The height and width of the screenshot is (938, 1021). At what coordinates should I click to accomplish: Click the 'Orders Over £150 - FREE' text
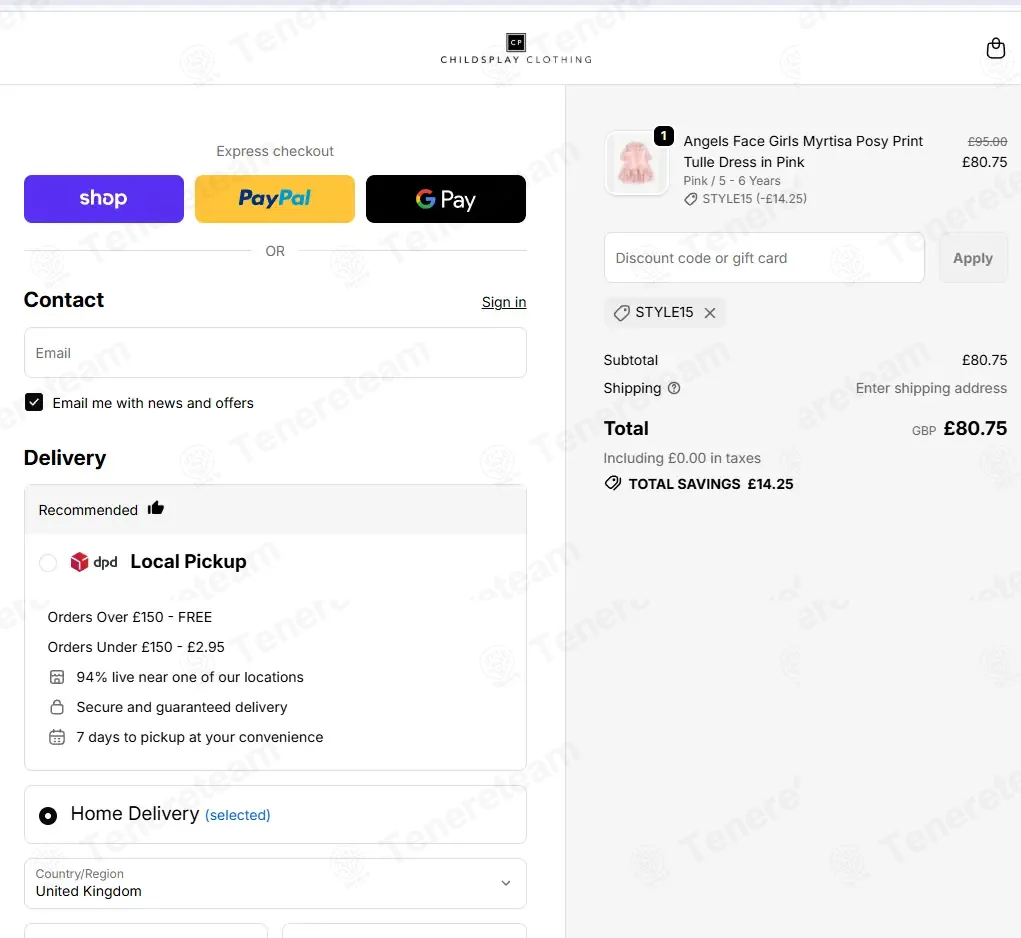[130, 617]
